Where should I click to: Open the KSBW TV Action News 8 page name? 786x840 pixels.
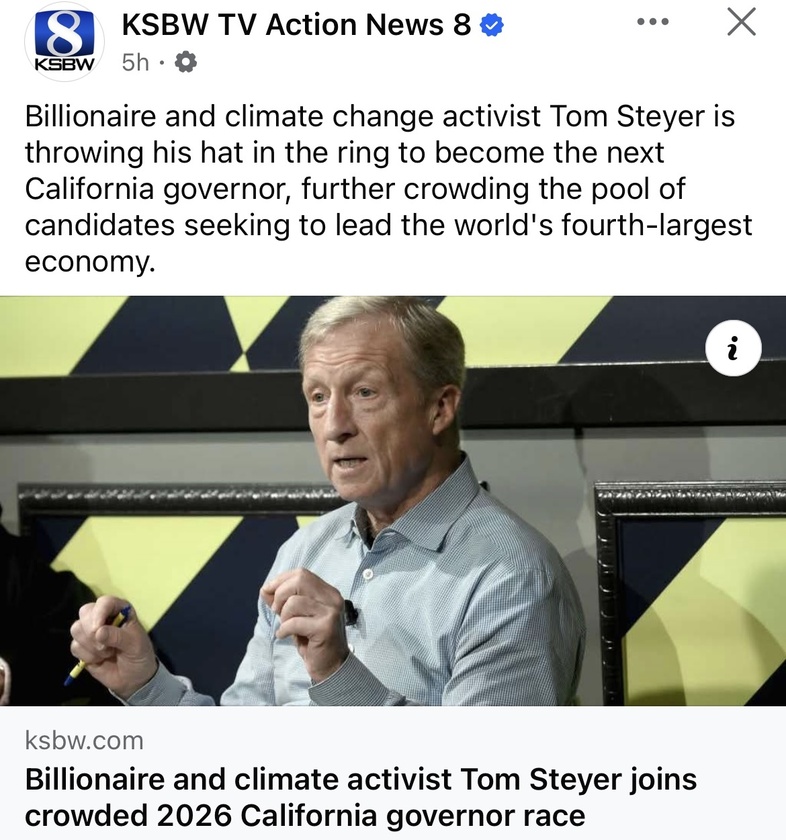coord(295,27)
